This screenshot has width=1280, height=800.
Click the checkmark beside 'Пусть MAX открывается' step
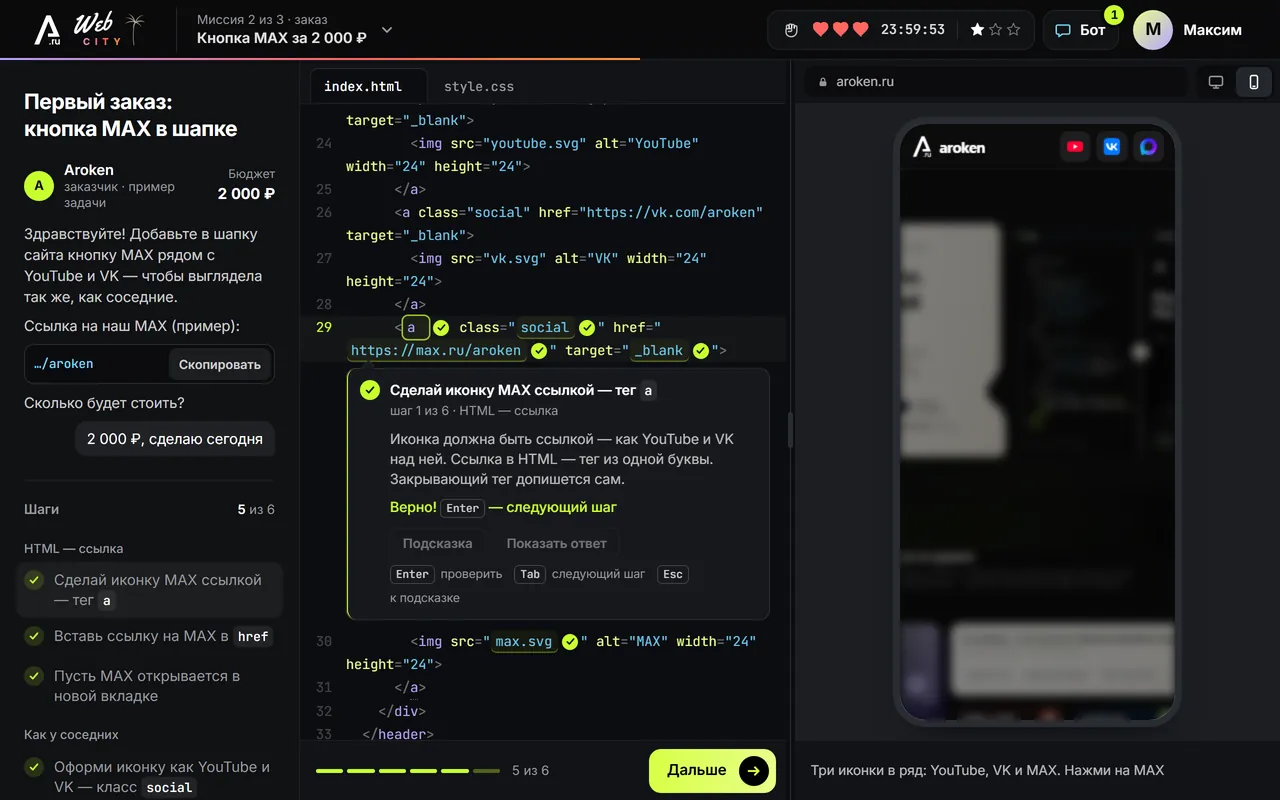point(34,676)
